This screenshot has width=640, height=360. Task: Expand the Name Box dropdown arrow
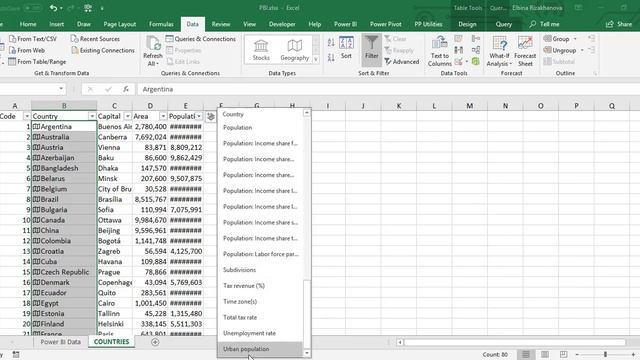click(61, 89)
